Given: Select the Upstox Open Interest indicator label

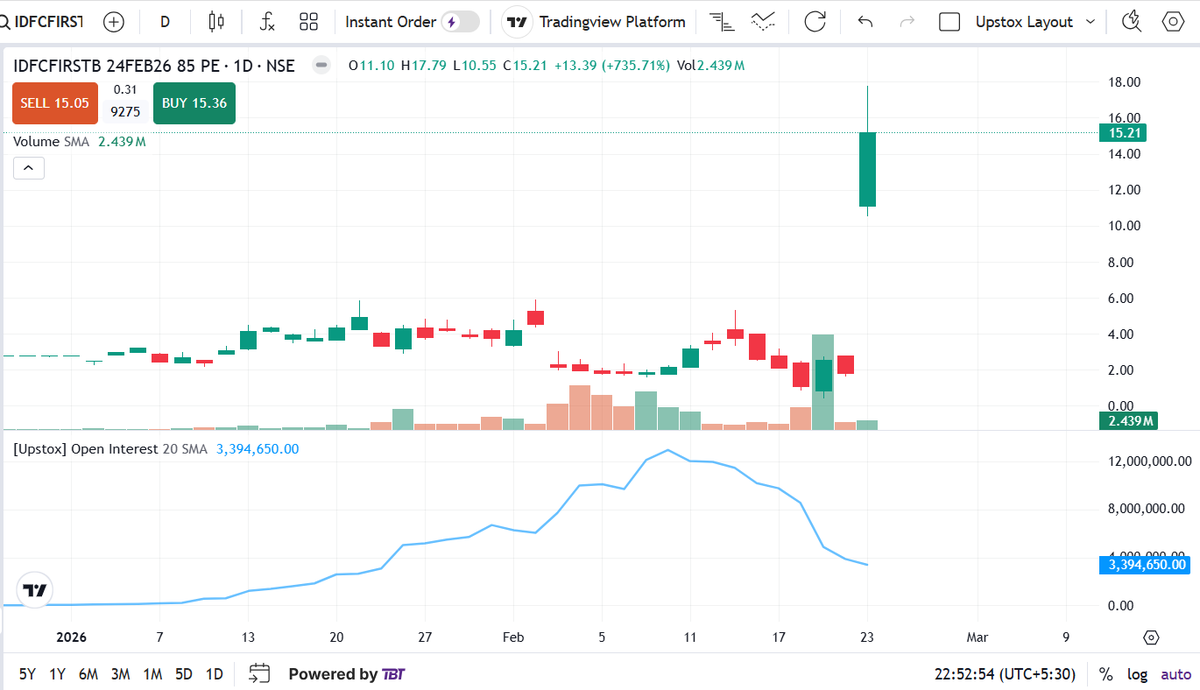Looking at the screenshot, I should point(110,449).
